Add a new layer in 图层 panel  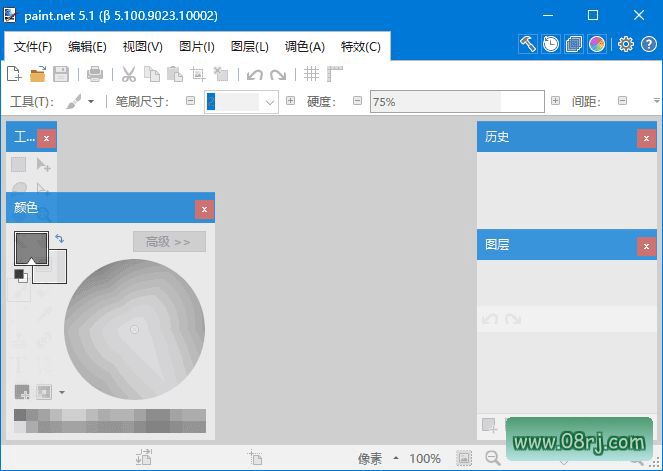pos(490,425)
